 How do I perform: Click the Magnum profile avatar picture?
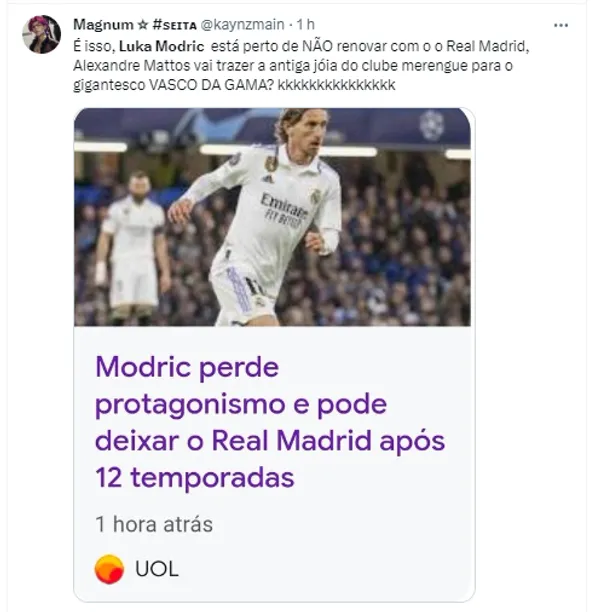[41, 34]
